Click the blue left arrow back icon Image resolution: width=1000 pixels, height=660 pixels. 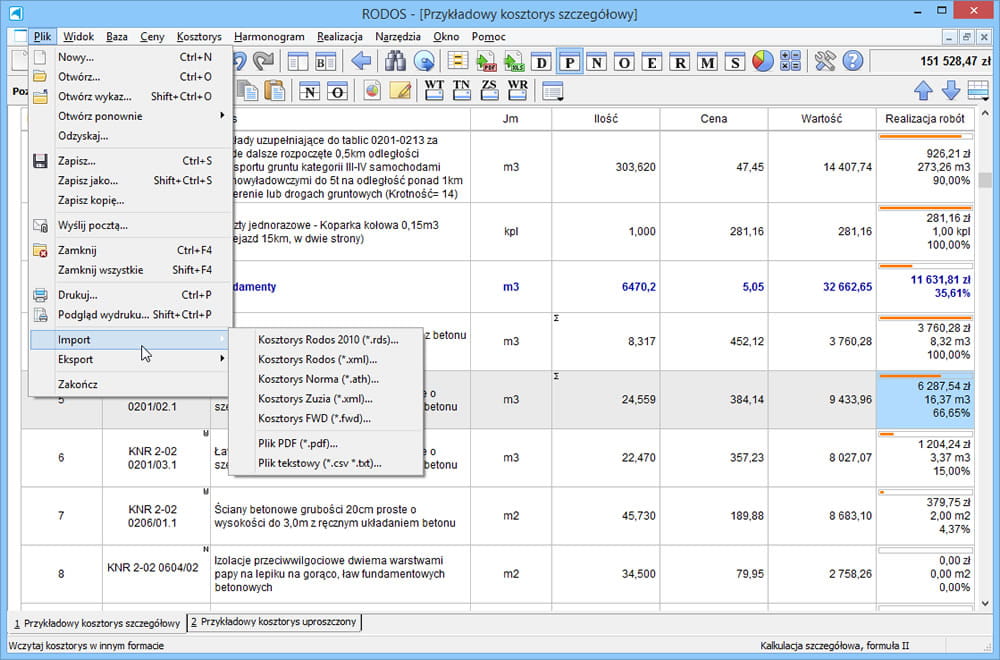click(x=361, y=61)
